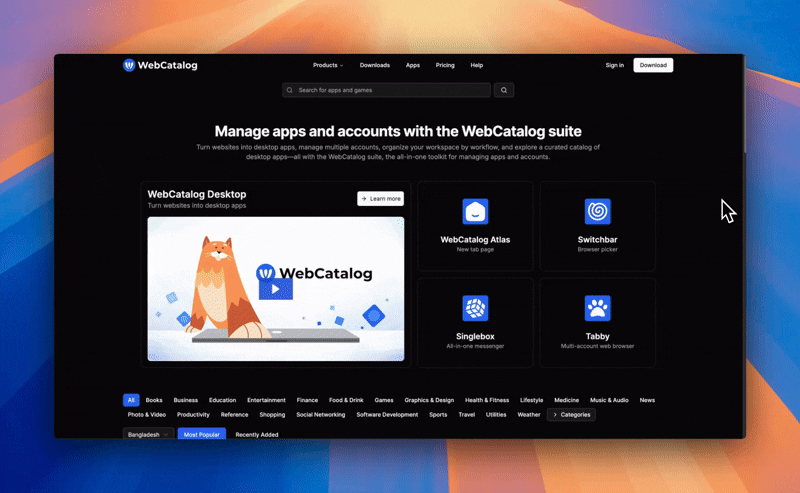Switch to Most Popular sorting
Image resolution: width=800 pixels, height=493 pixels.
coord(202,434)
